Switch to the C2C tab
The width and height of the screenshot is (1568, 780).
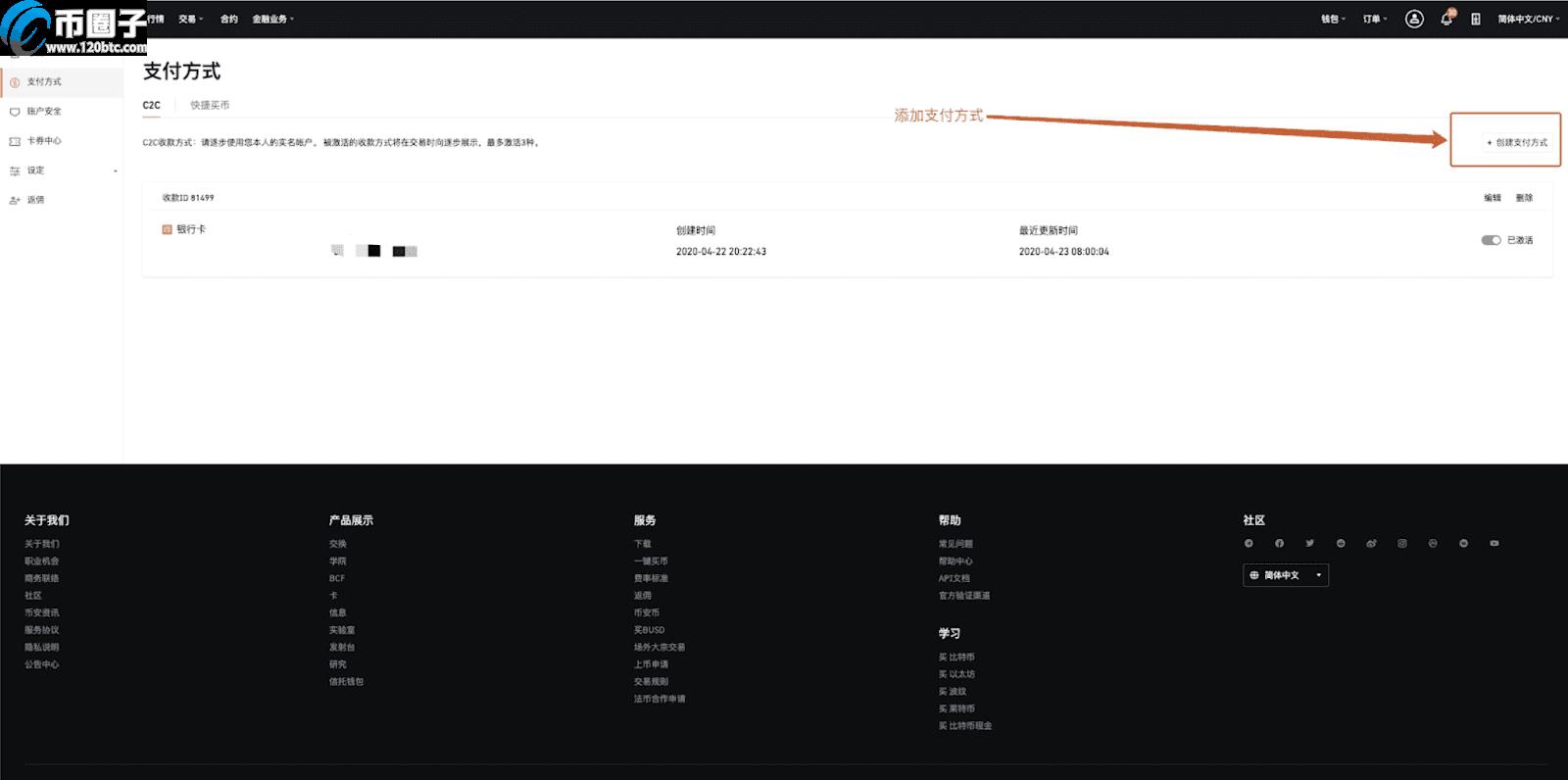[x=152, y=105]
